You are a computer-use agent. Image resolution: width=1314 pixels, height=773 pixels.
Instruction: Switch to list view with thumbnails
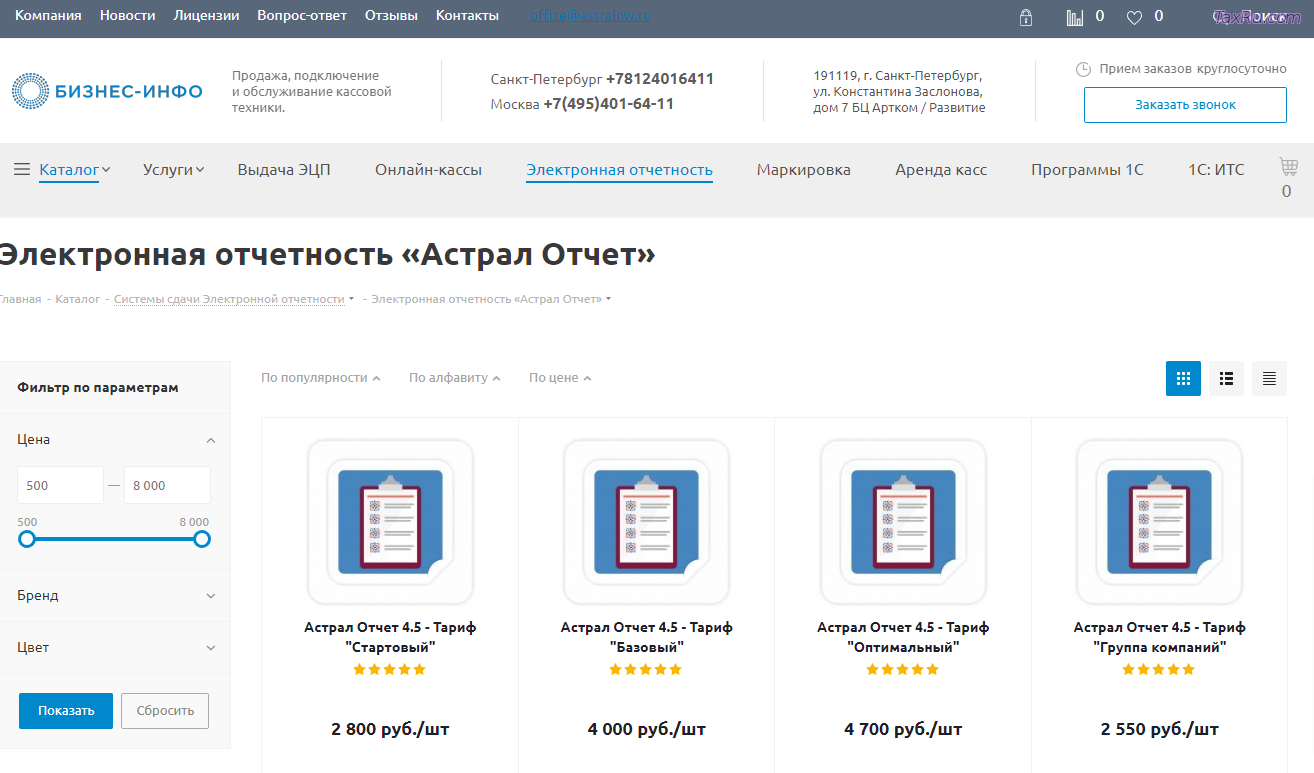click(1226, 379)
